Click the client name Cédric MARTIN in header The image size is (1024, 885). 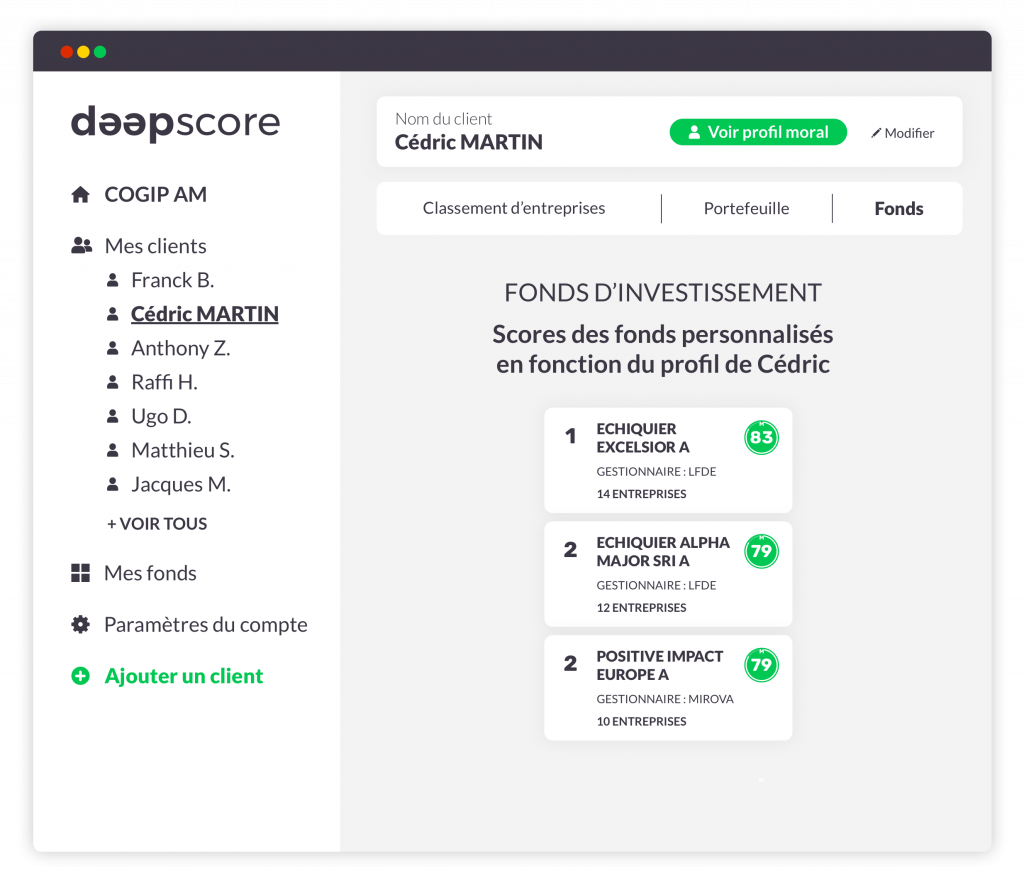pyautogui.click(x=468, y=142)
